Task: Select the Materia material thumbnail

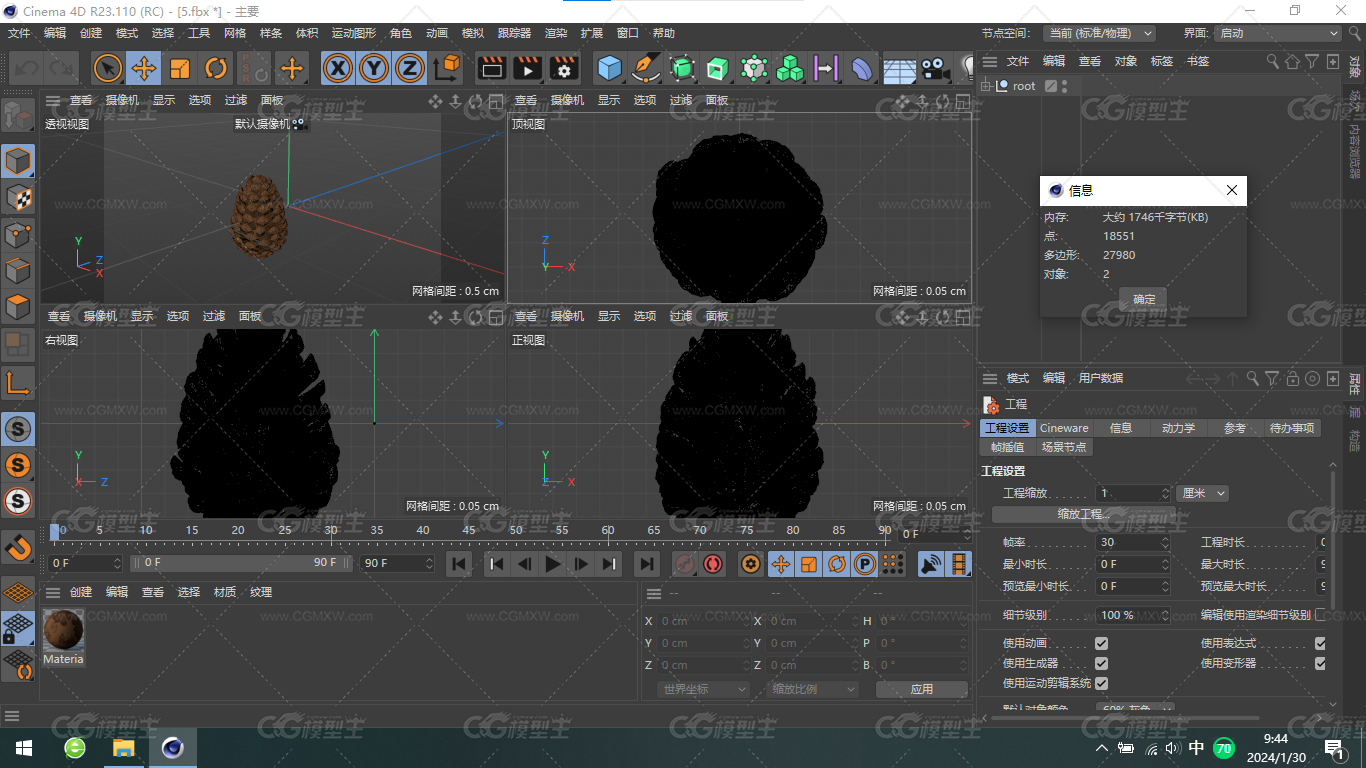Action: tap(63, 630)
